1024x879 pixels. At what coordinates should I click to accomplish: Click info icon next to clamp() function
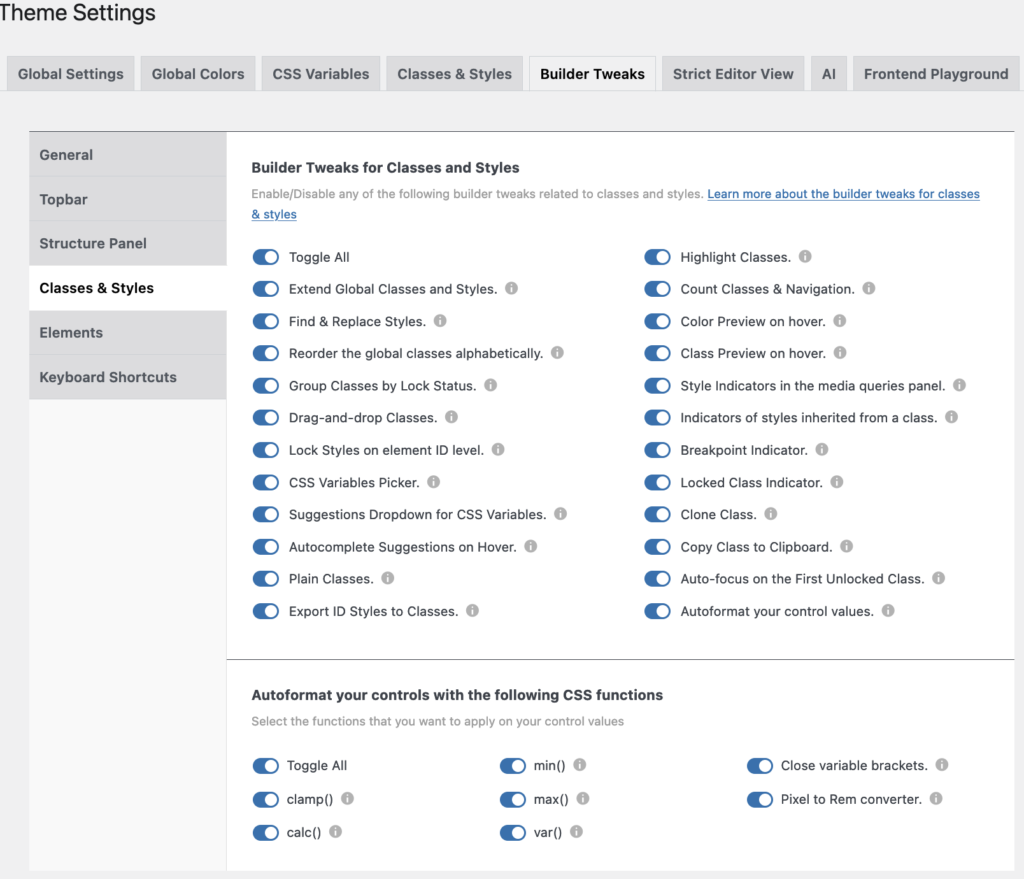348,799
